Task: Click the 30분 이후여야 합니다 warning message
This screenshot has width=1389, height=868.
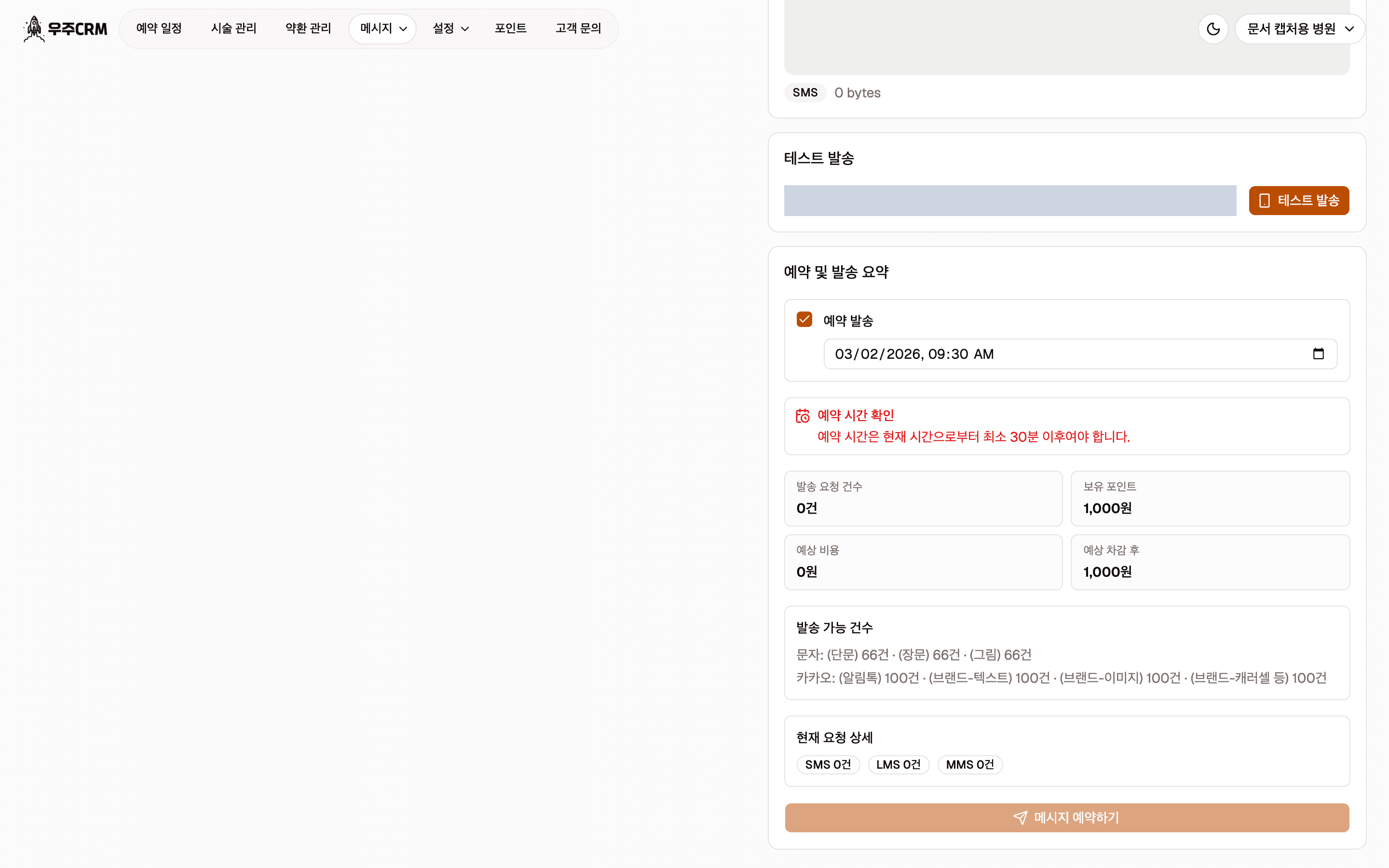Action: coord(973,437)
